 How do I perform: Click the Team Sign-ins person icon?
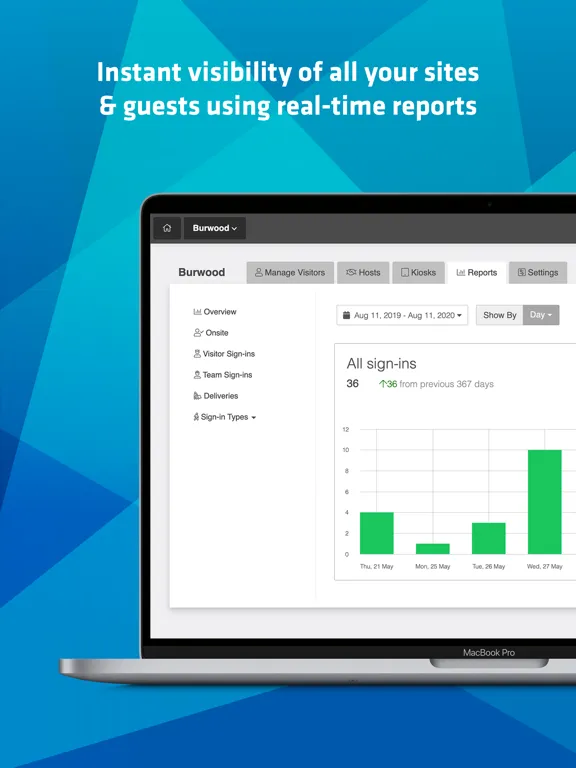[197, 375]
